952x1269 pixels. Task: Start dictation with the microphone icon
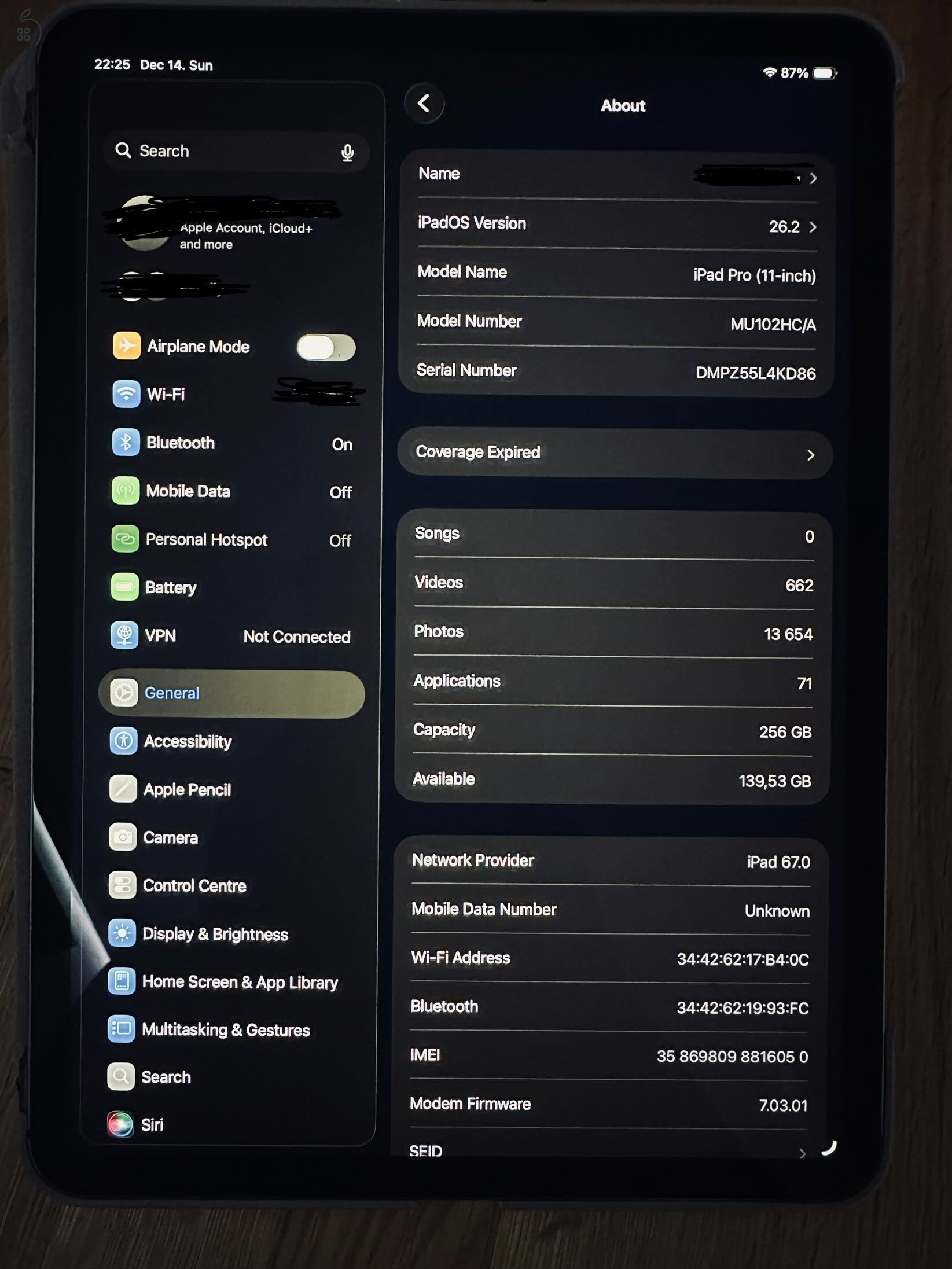tap(348, 152)
